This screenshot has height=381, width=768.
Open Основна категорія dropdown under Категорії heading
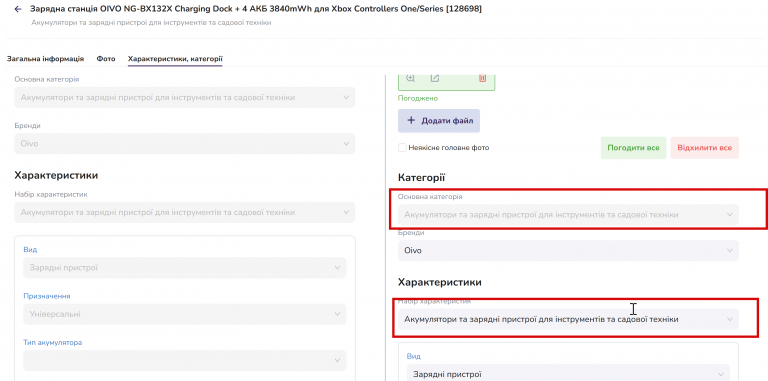568,214
